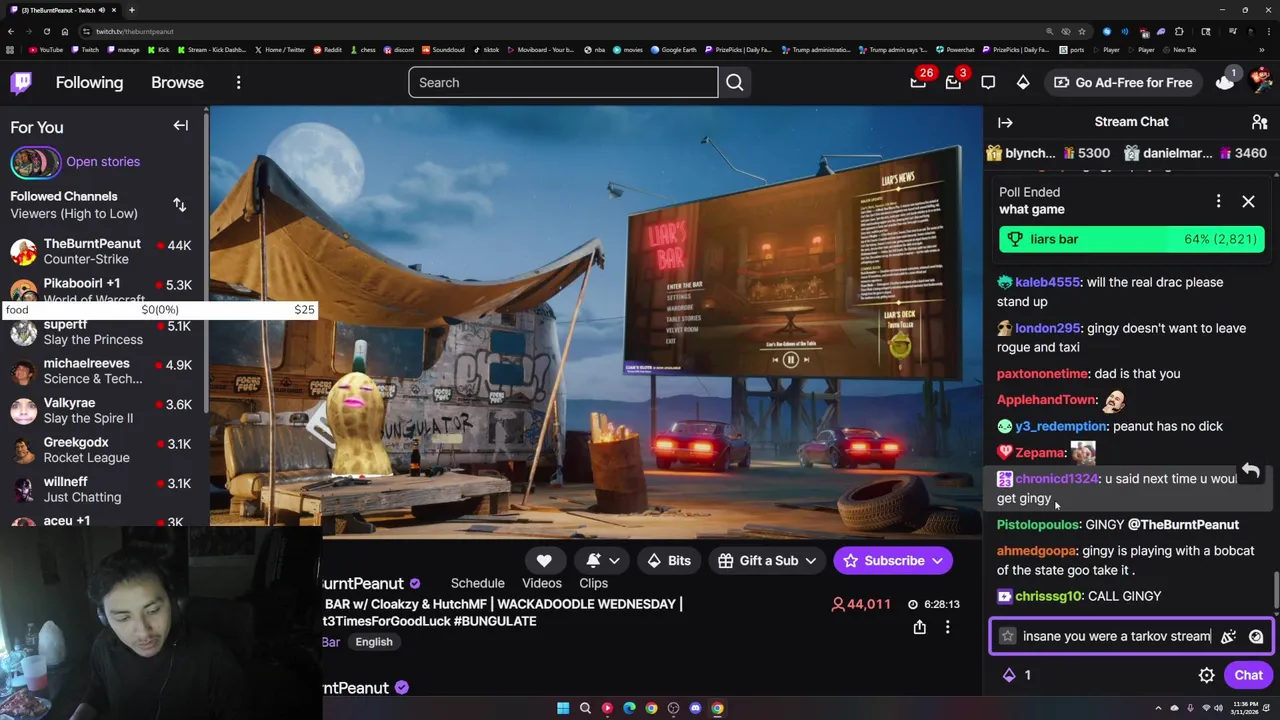Send message with Chat button
This screenshot has width=1280, height=720.
click(1248, 675)
